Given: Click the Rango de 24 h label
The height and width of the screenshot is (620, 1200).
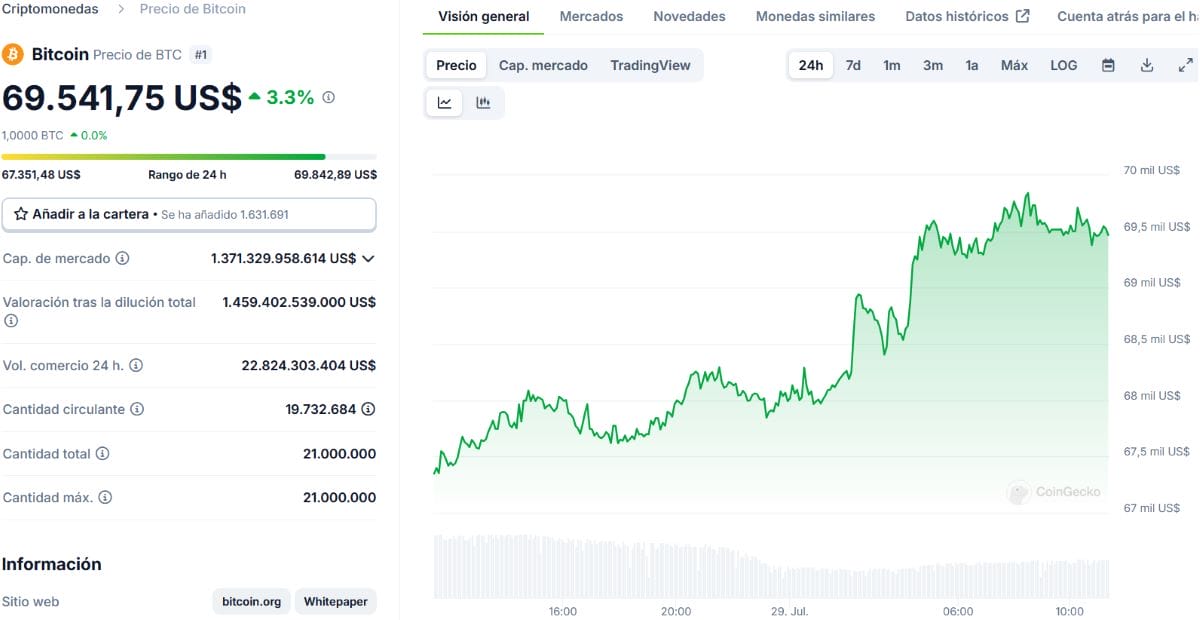Looking at the screenshot, I should tap(187, 175).
